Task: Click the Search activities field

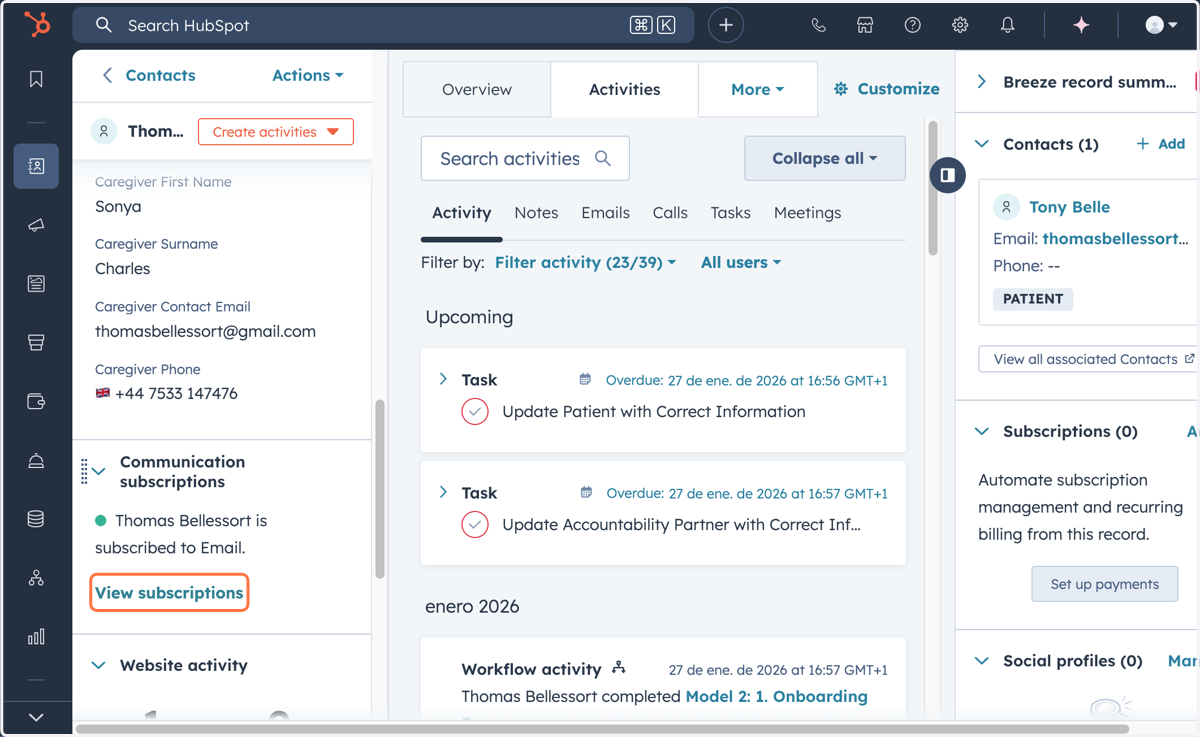Action: pos(525,158)
